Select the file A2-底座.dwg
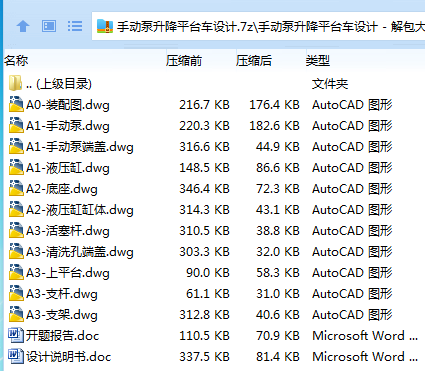Image resolution: width=425 pixels, height=371 pixels. (62, 189)
